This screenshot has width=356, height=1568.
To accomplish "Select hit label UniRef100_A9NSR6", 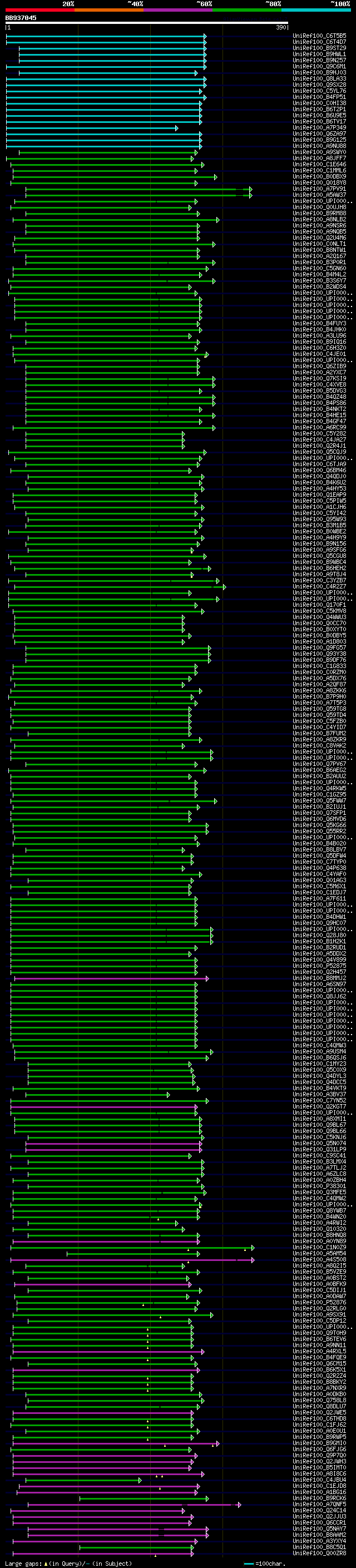I will (319, 226).
